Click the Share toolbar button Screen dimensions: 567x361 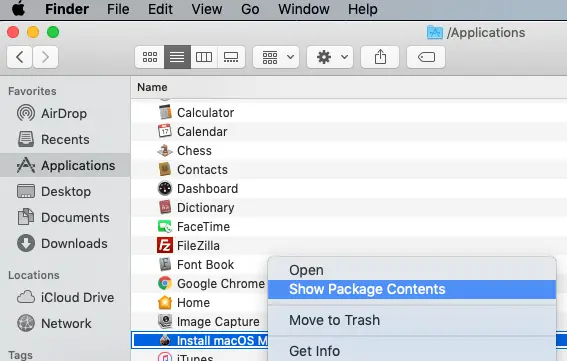point(380,57)
